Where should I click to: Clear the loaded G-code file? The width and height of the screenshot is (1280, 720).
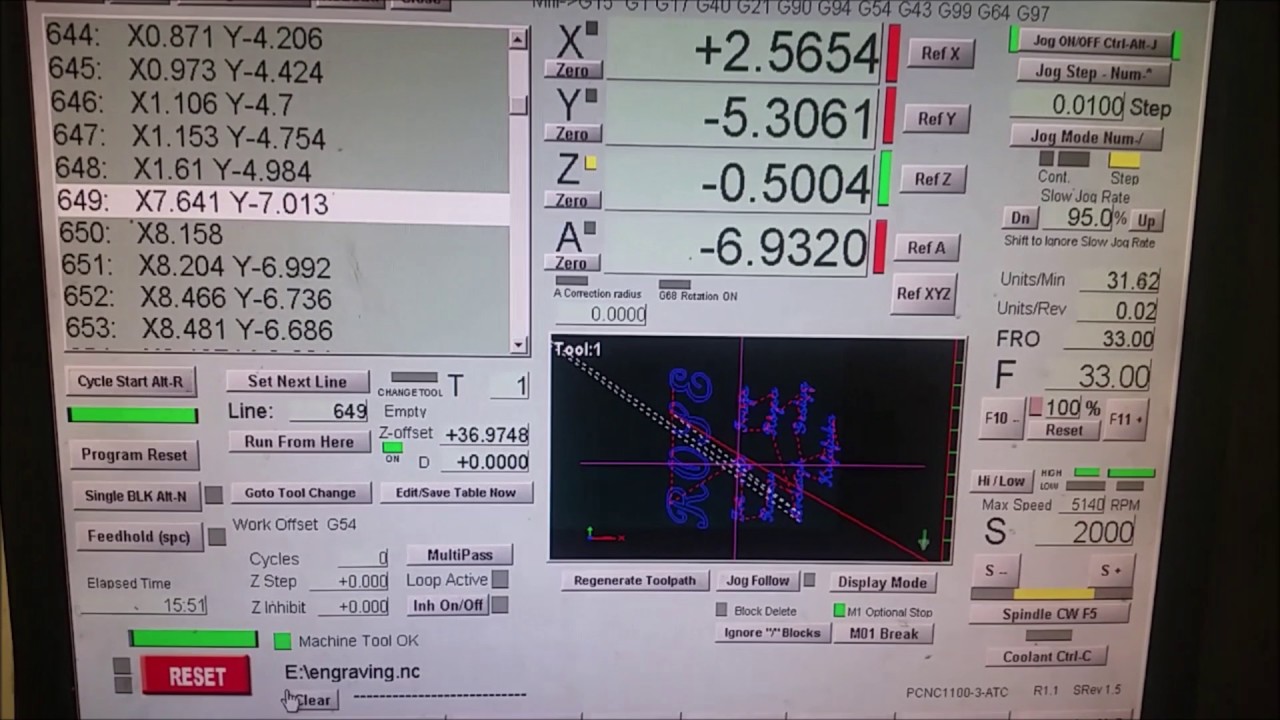(312, 700)
